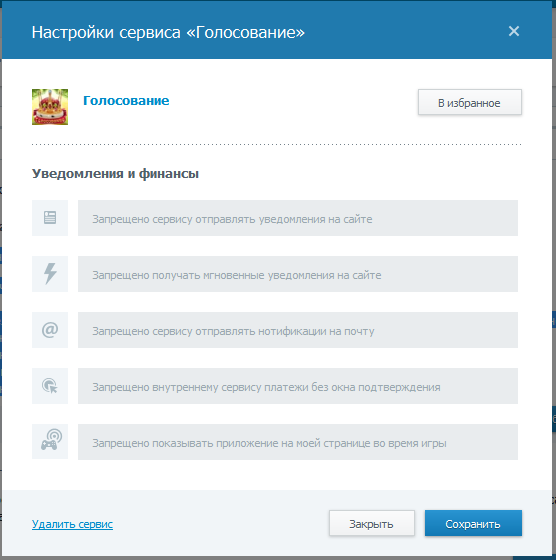Toggle showing app on my page during game

298,442
